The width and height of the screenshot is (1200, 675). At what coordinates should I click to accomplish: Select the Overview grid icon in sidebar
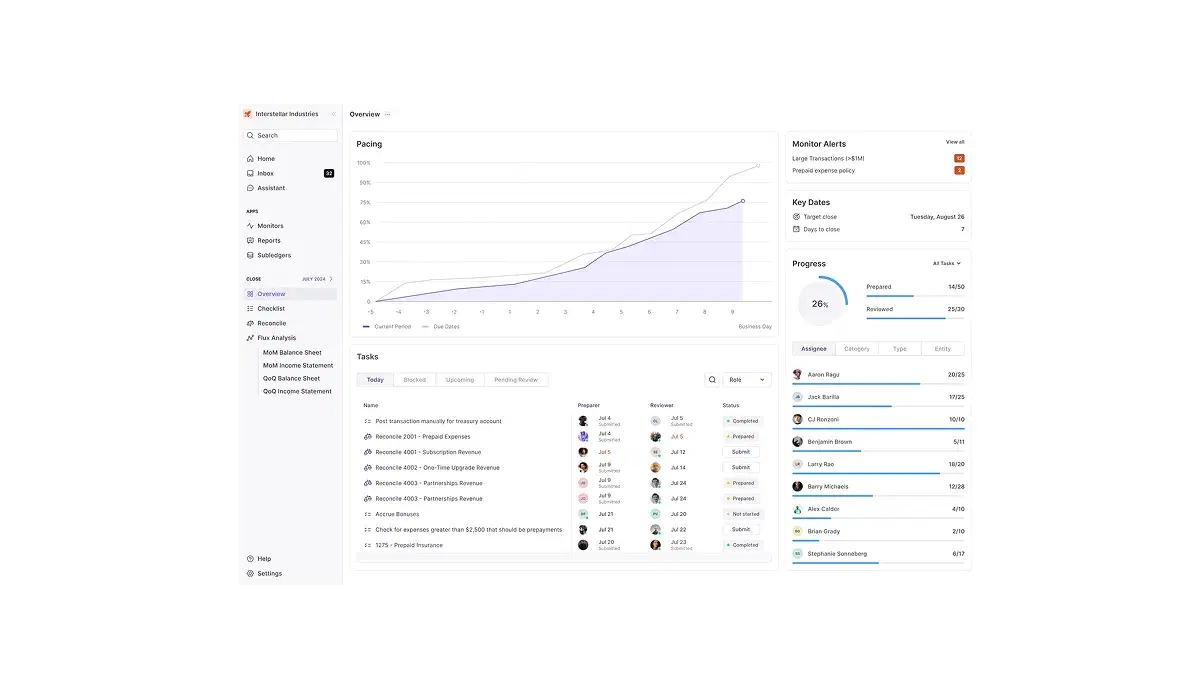click(250, 294)
